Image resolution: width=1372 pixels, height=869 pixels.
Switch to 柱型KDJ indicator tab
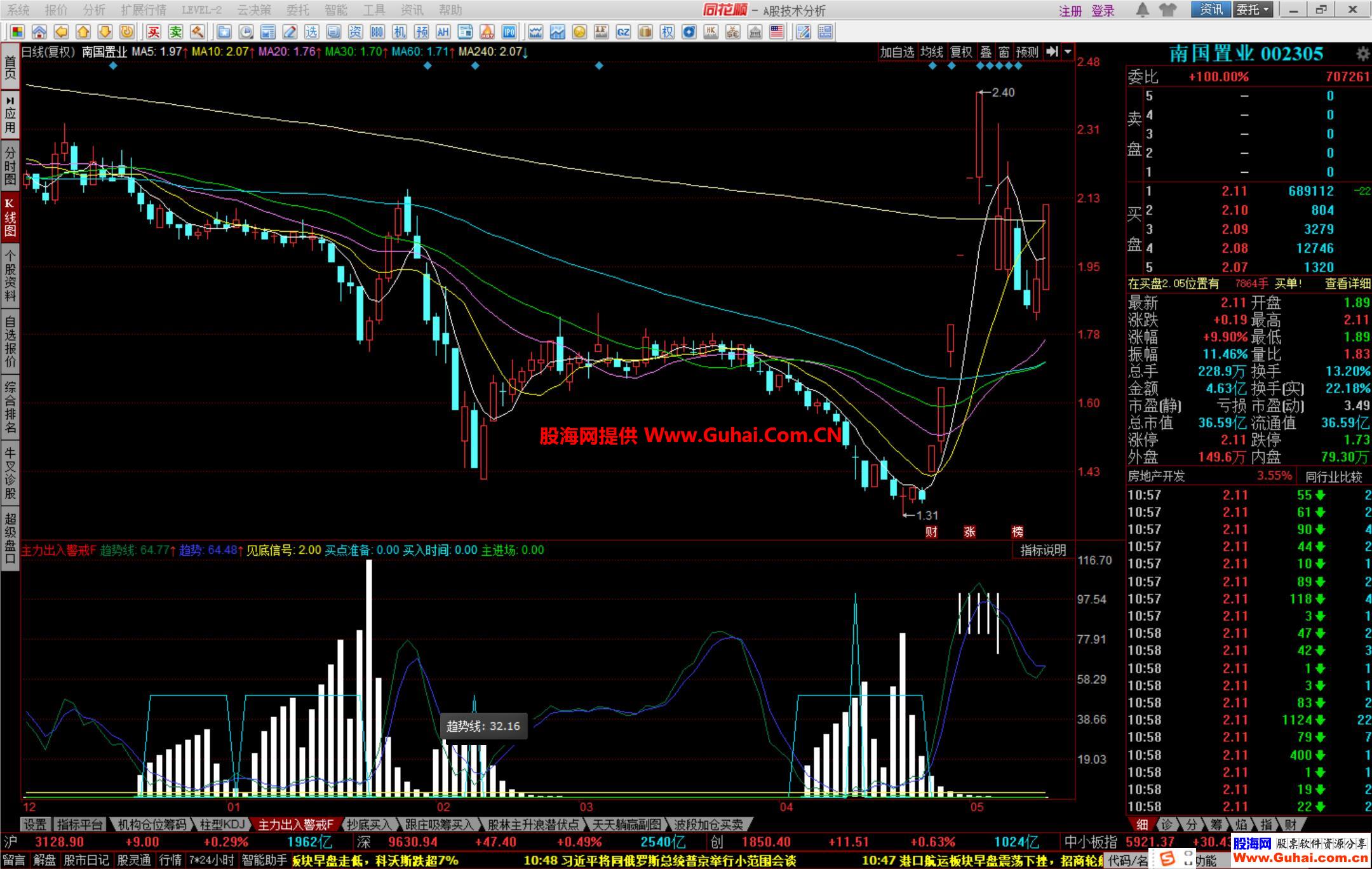click(222, 825)
